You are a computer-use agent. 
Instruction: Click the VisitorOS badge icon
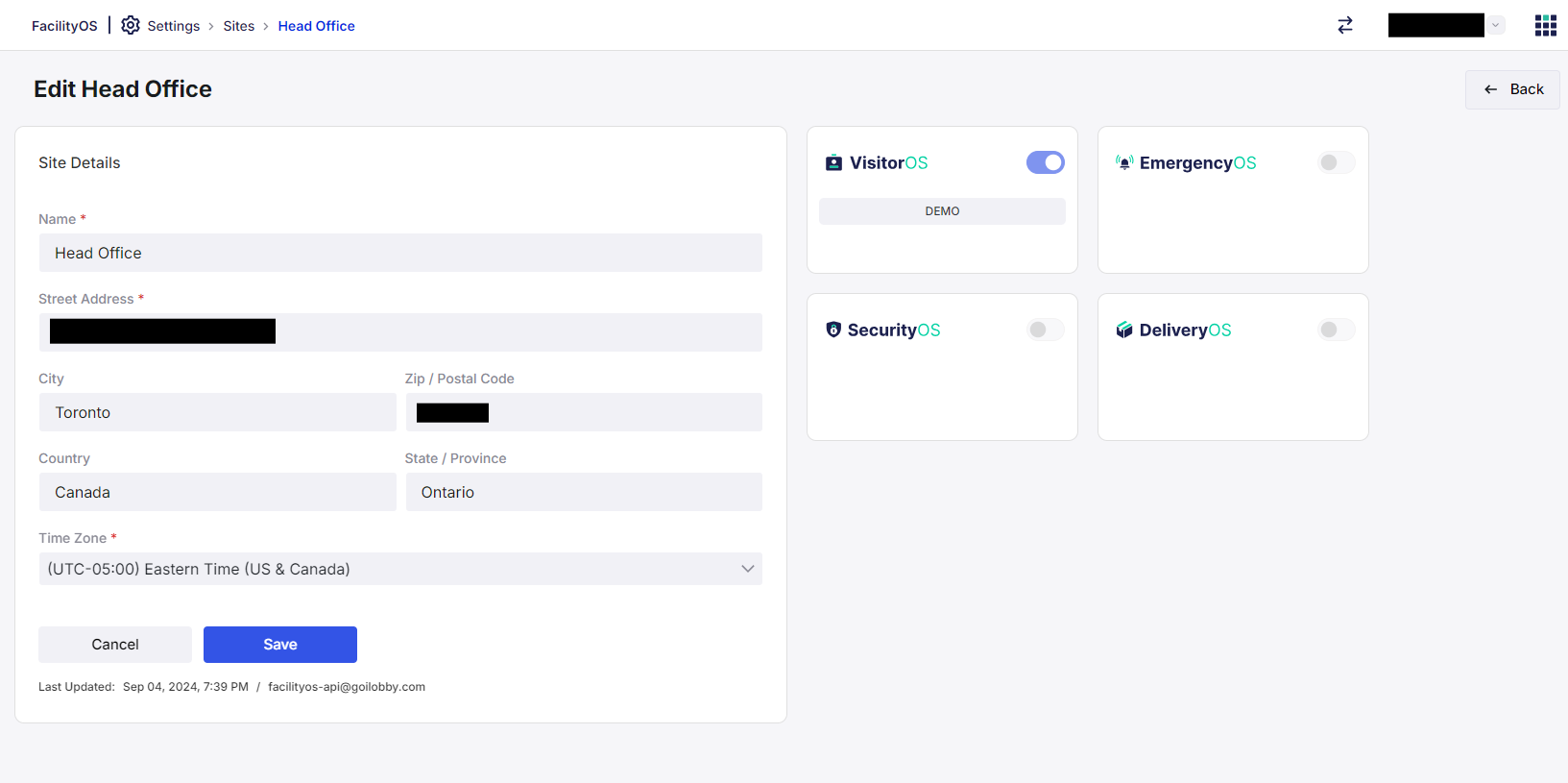pos(833,162)
